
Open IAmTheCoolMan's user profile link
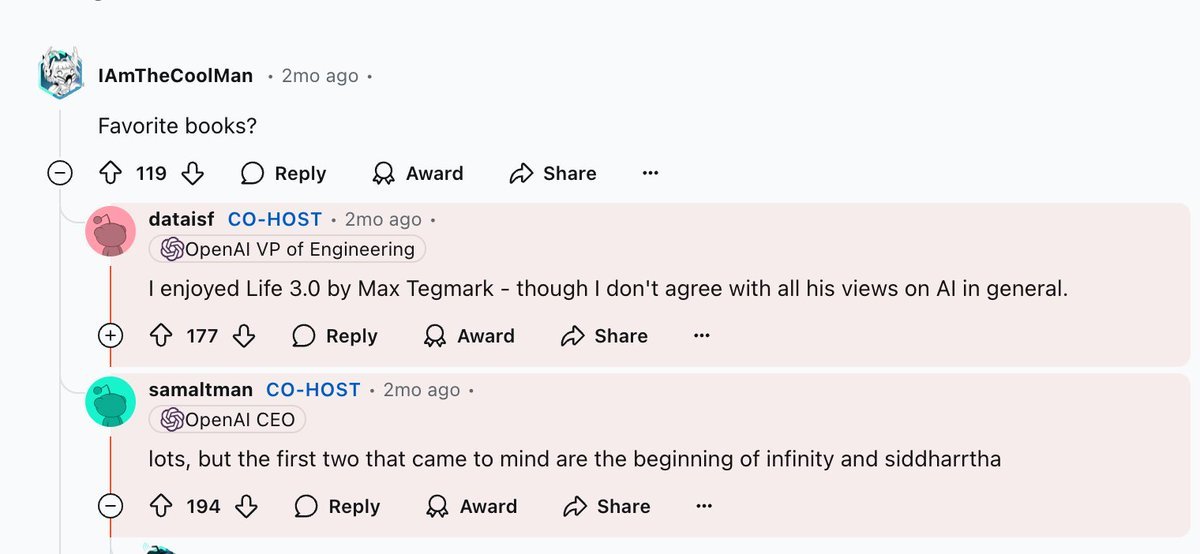coord(175,76)
